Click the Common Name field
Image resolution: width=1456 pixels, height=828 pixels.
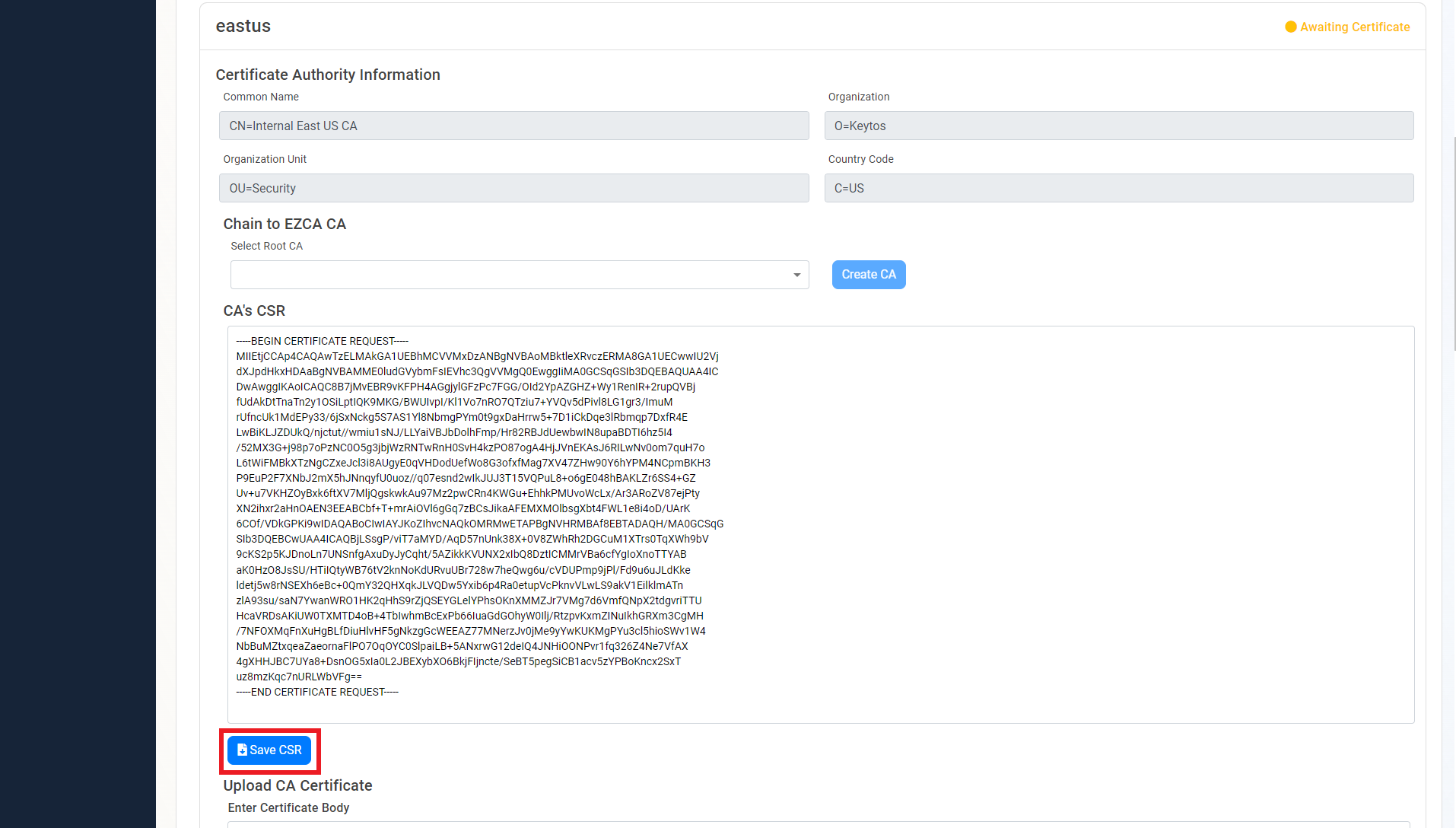click(514, 126)
